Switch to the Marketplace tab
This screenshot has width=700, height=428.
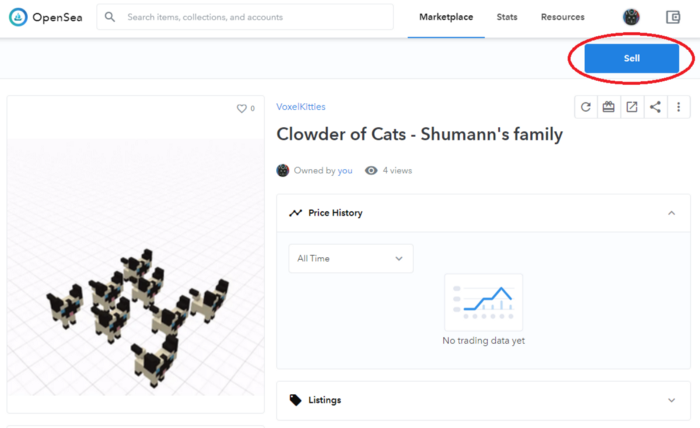pos(446,17)
